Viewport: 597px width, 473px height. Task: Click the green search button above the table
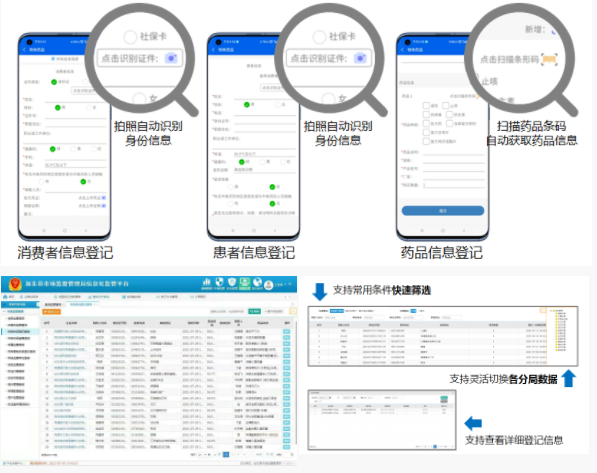255,312
